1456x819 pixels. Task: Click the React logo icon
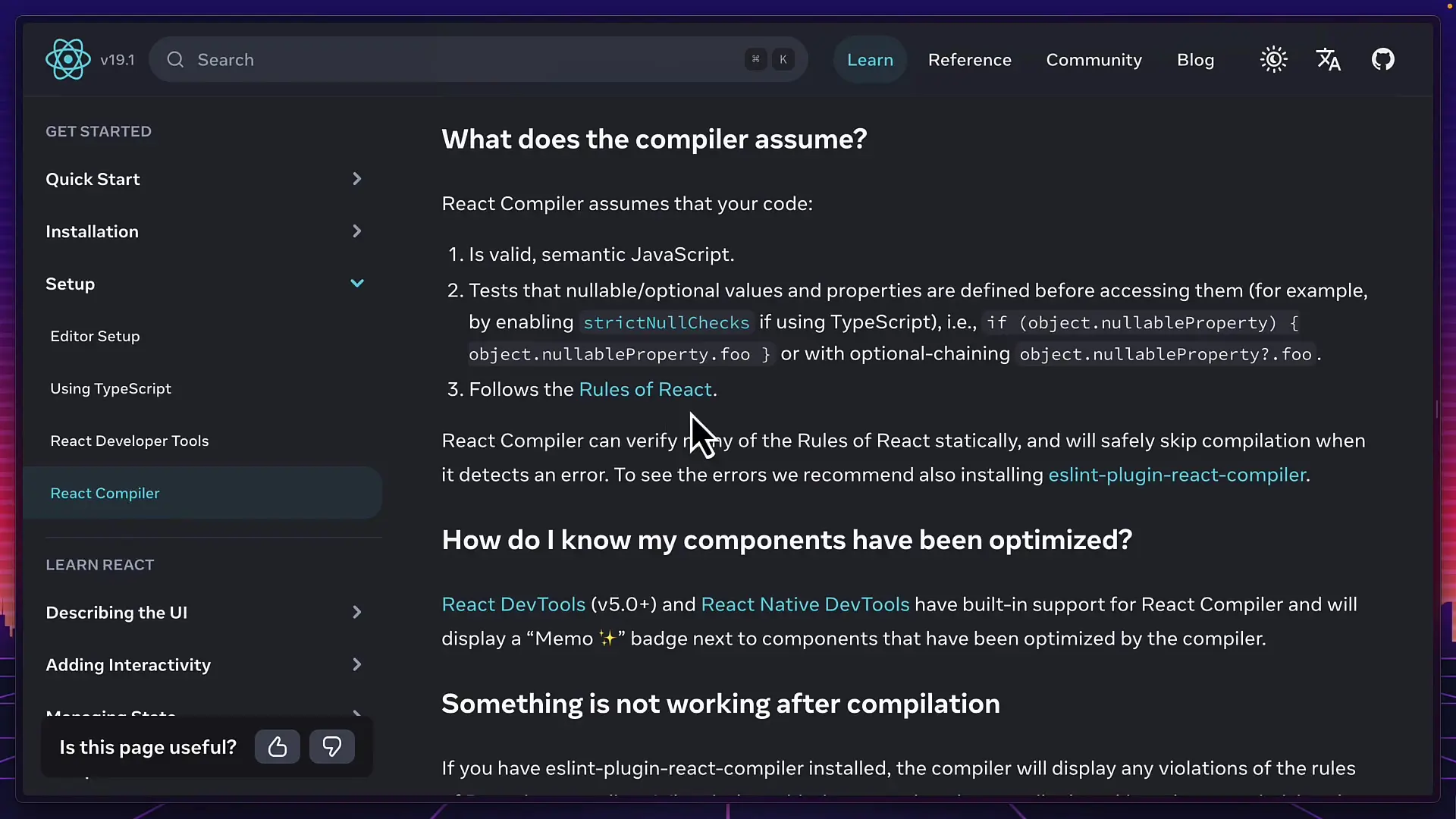(x=68, y=59)
